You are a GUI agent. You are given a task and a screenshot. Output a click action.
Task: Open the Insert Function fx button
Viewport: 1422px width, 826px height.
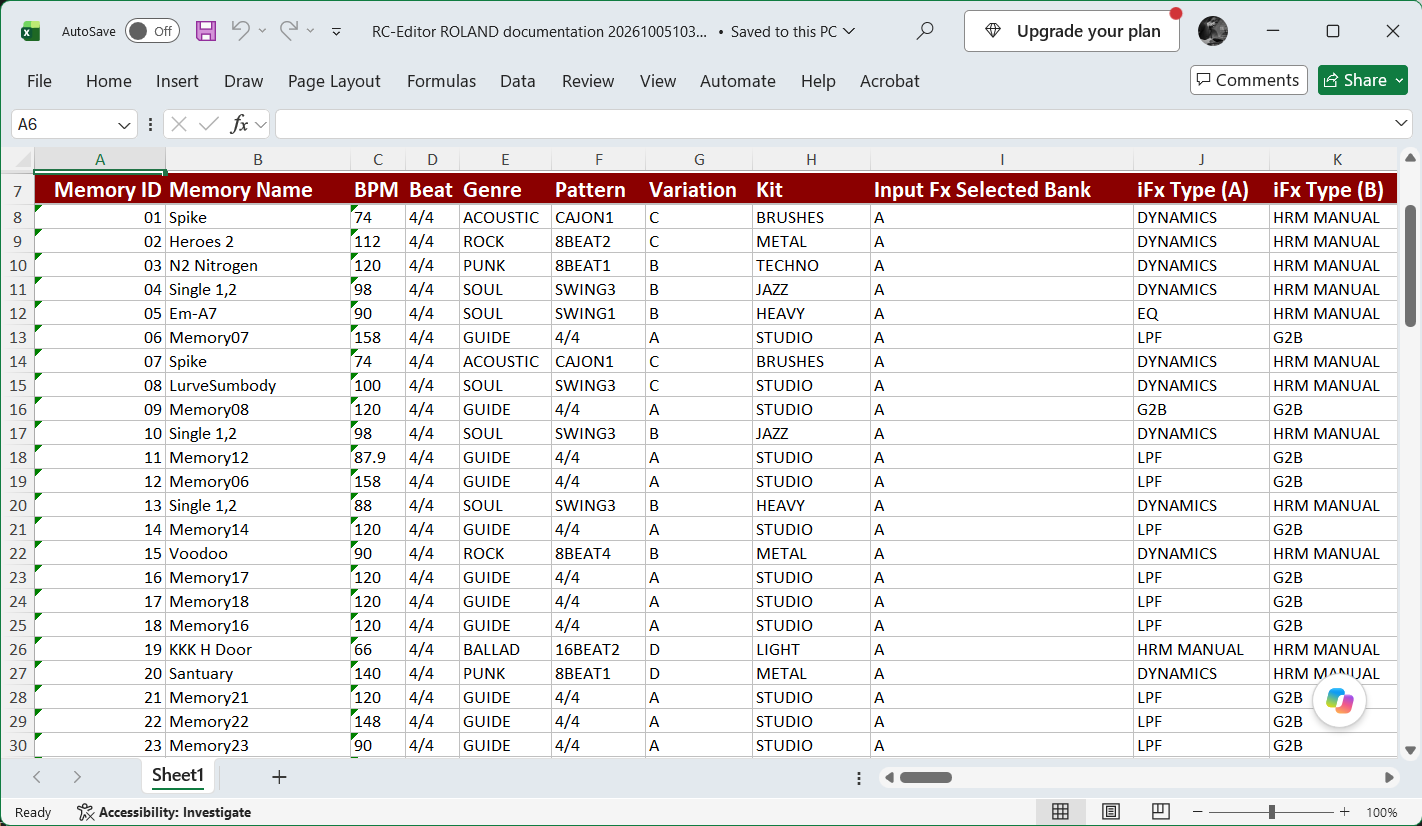240,124
